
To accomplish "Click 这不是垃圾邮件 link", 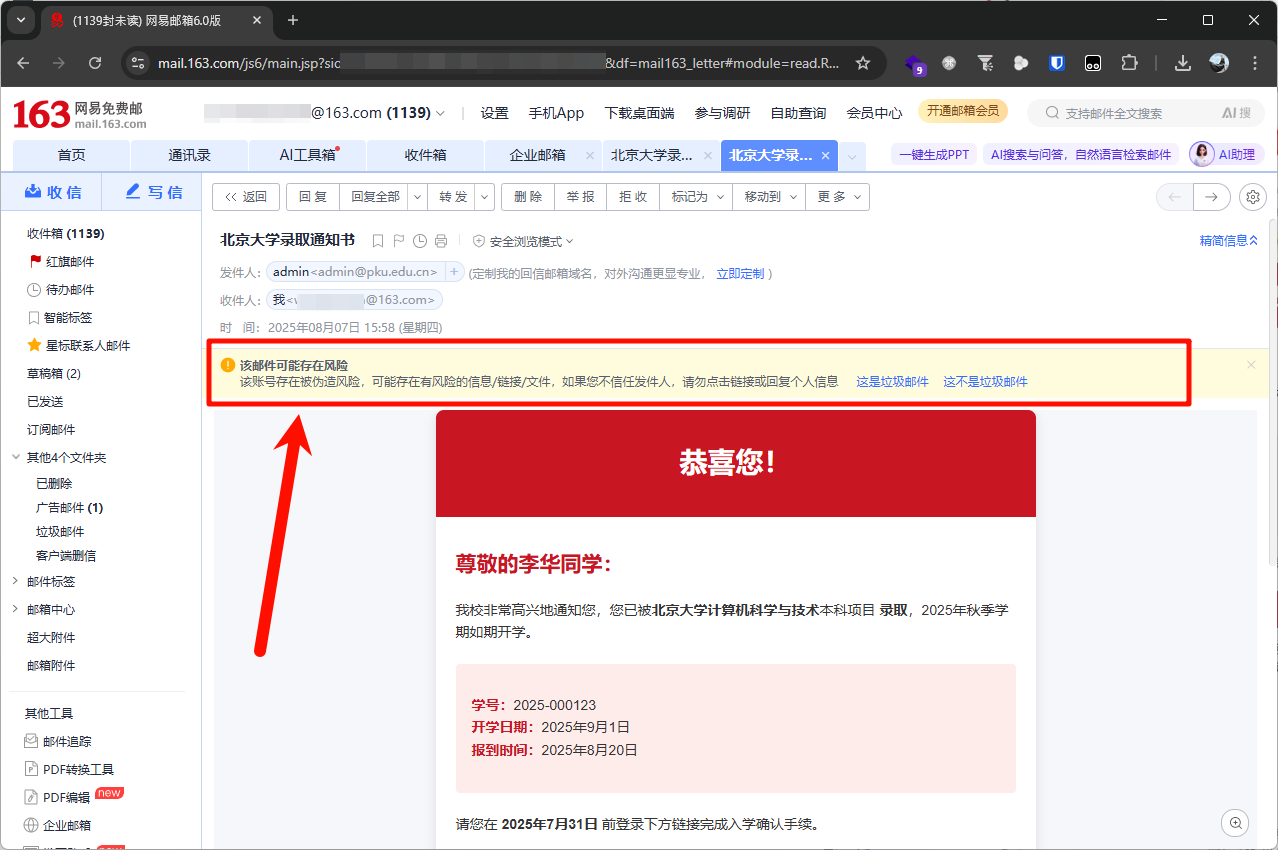I will (985, 382).
